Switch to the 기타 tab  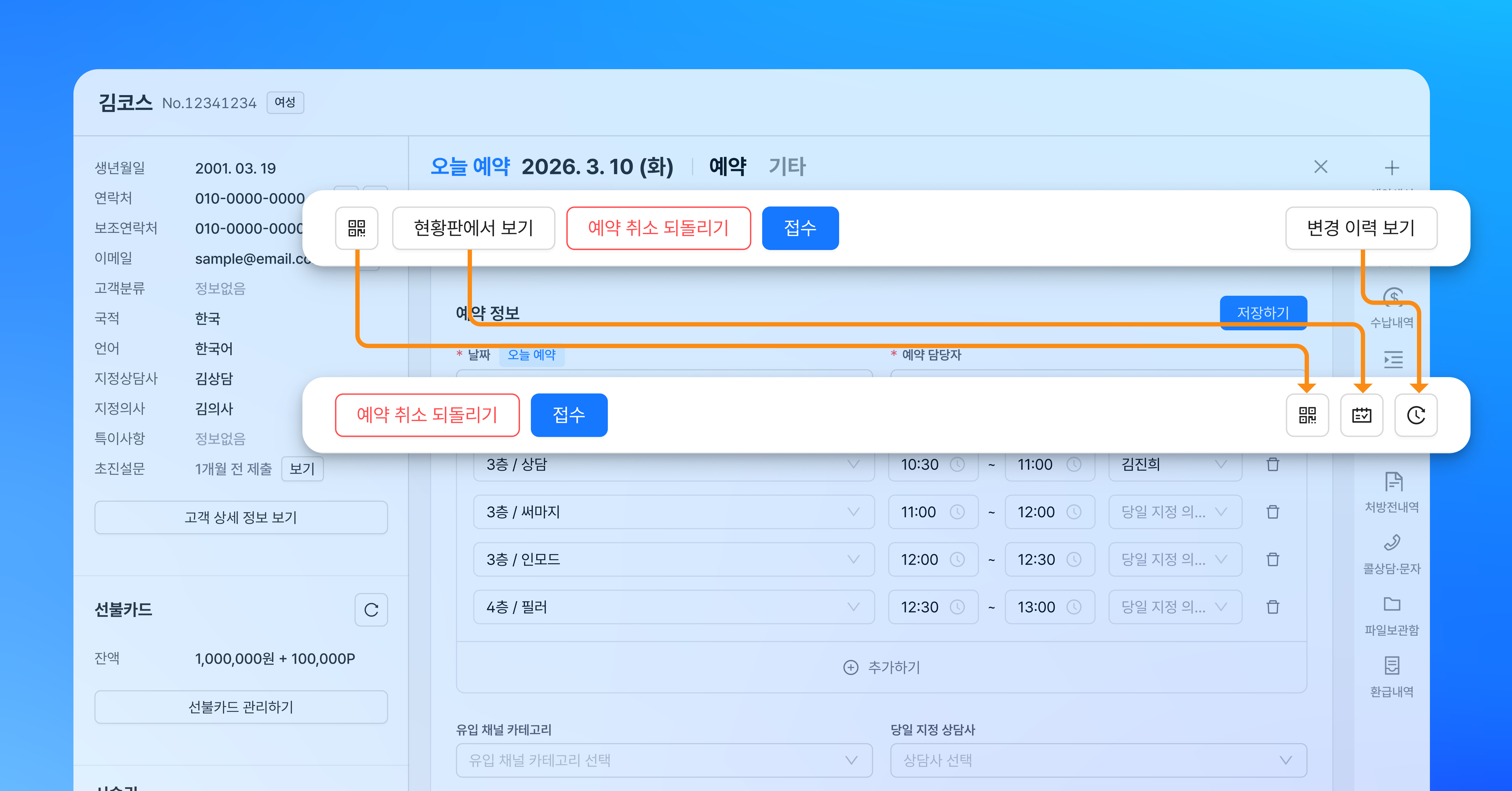click(787, 167)
